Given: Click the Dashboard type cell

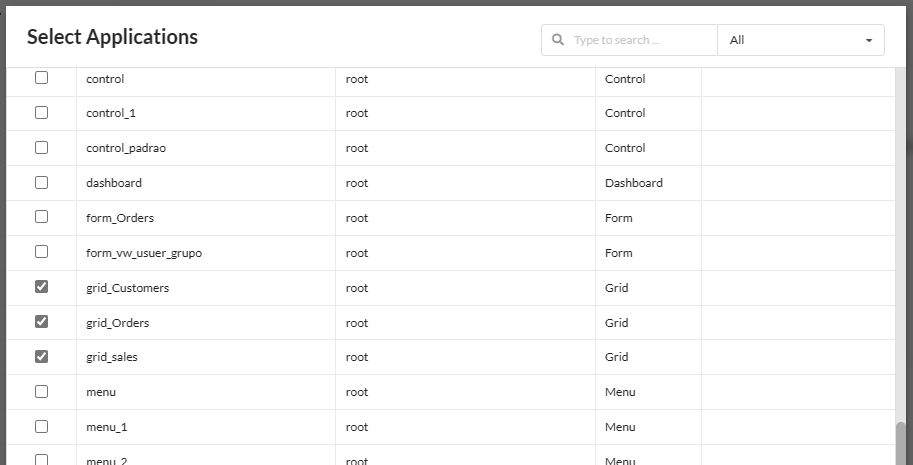Looking at the screenshot, I should coord(633,183).
